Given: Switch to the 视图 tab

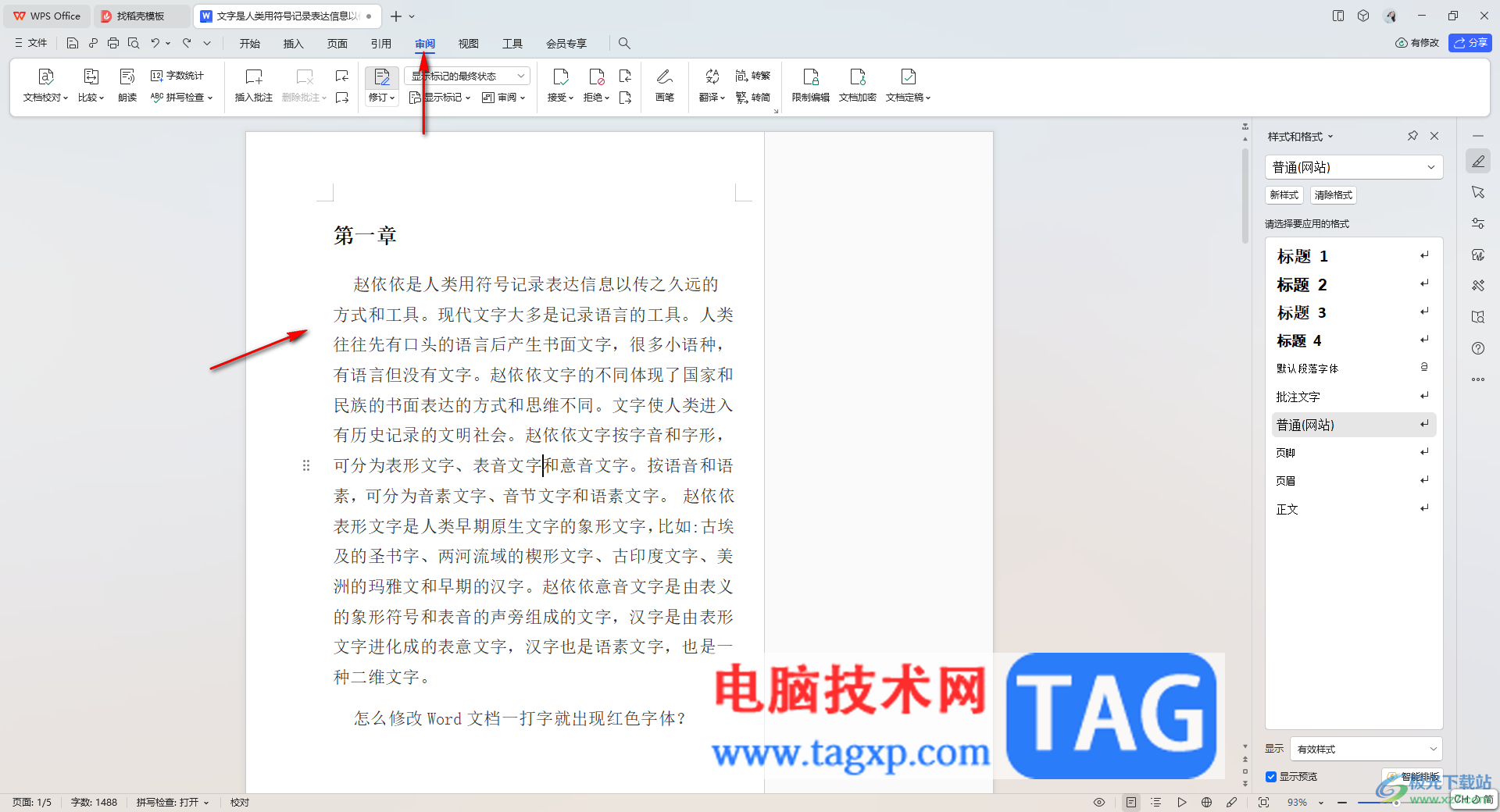Looking at the screenshot, I should tap(469, 44).
